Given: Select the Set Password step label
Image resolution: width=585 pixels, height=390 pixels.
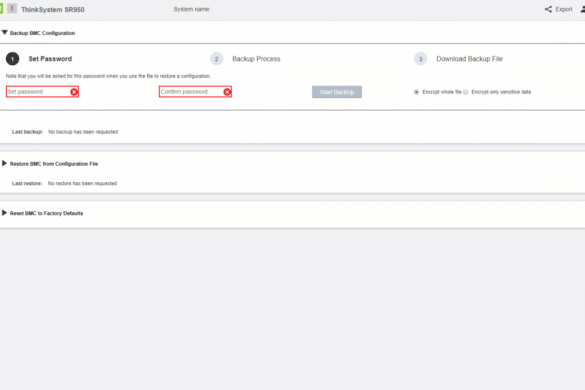Looking at the screenshot, I should coord(50,59).
